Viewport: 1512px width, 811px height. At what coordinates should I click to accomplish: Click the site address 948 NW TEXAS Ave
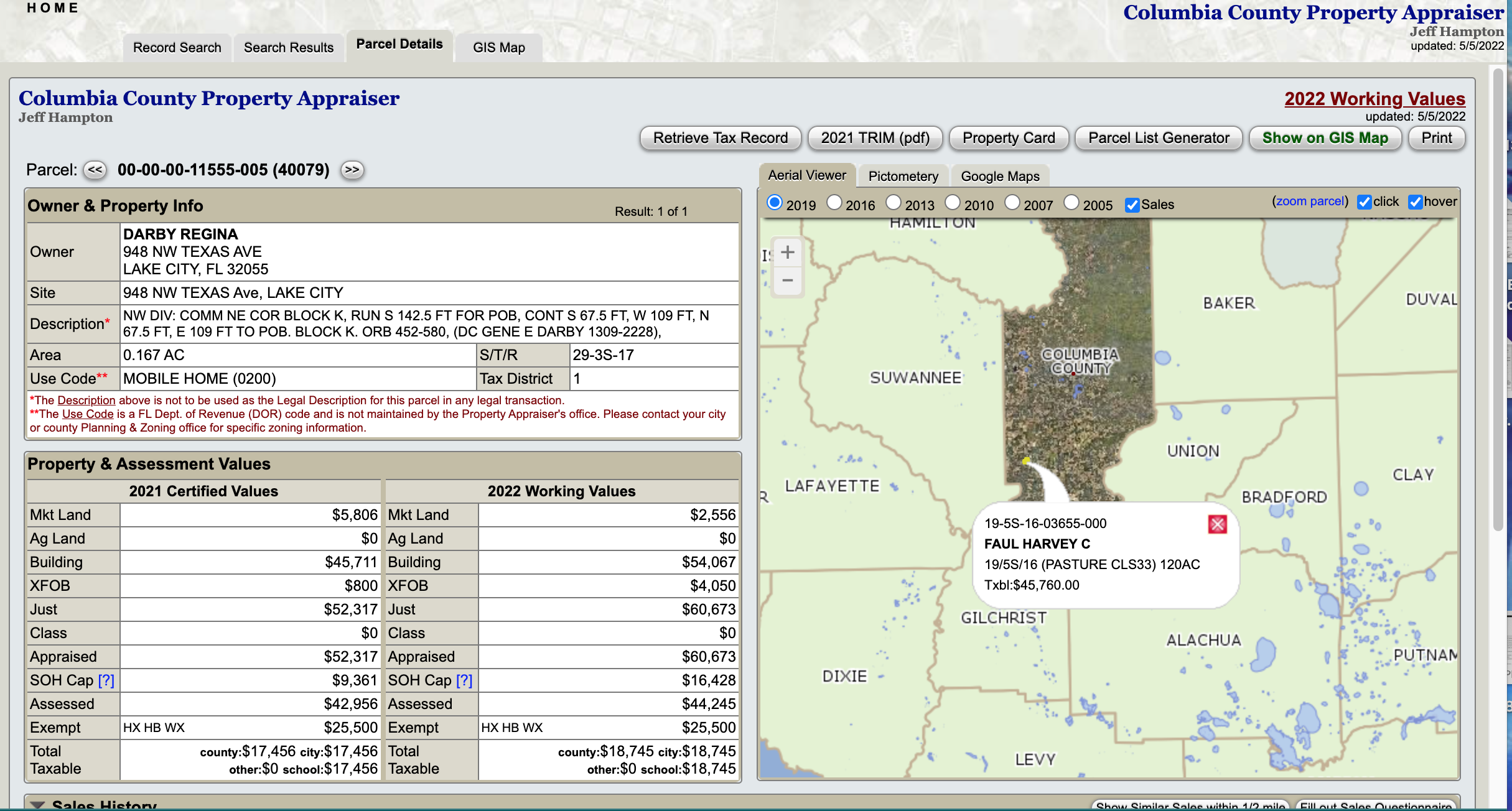[233, 293]
